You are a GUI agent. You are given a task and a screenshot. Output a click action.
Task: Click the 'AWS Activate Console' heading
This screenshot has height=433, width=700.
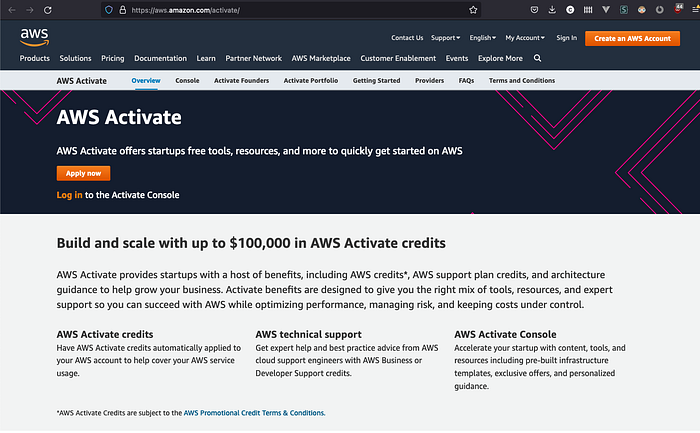[x=505, y=334]
